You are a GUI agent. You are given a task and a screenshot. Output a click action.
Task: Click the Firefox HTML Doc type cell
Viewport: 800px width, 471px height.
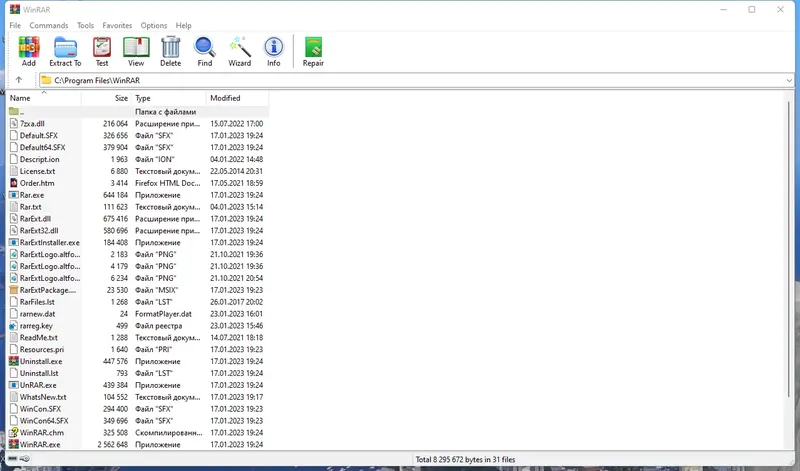click(x=167, y=183)
